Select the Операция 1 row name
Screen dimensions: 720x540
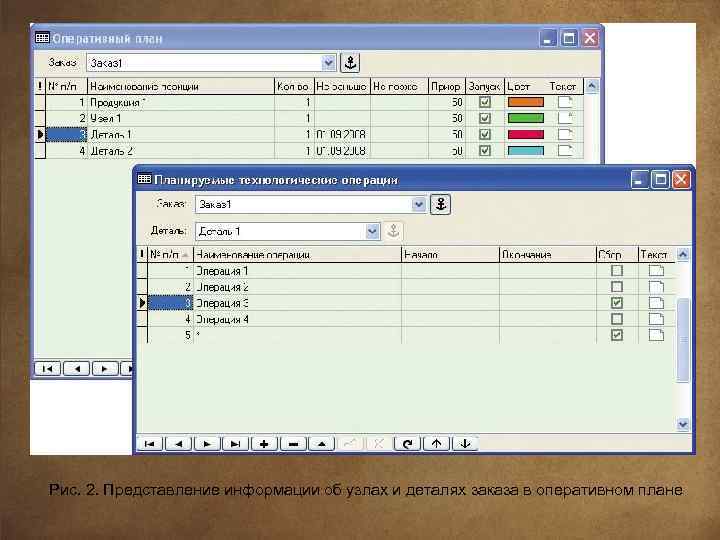coord(222,270)
